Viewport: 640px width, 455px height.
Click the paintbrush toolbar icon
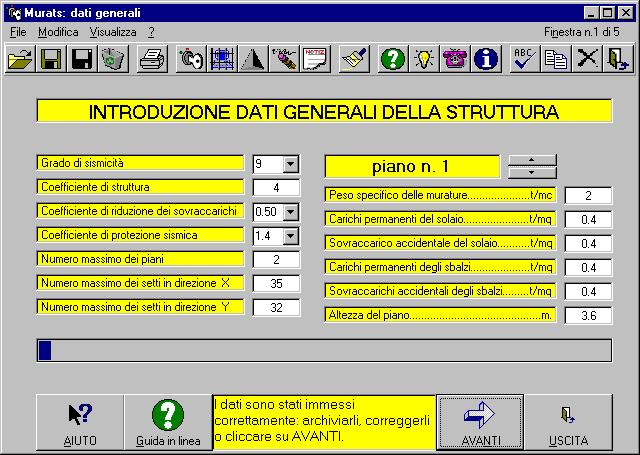click(353, 60)
